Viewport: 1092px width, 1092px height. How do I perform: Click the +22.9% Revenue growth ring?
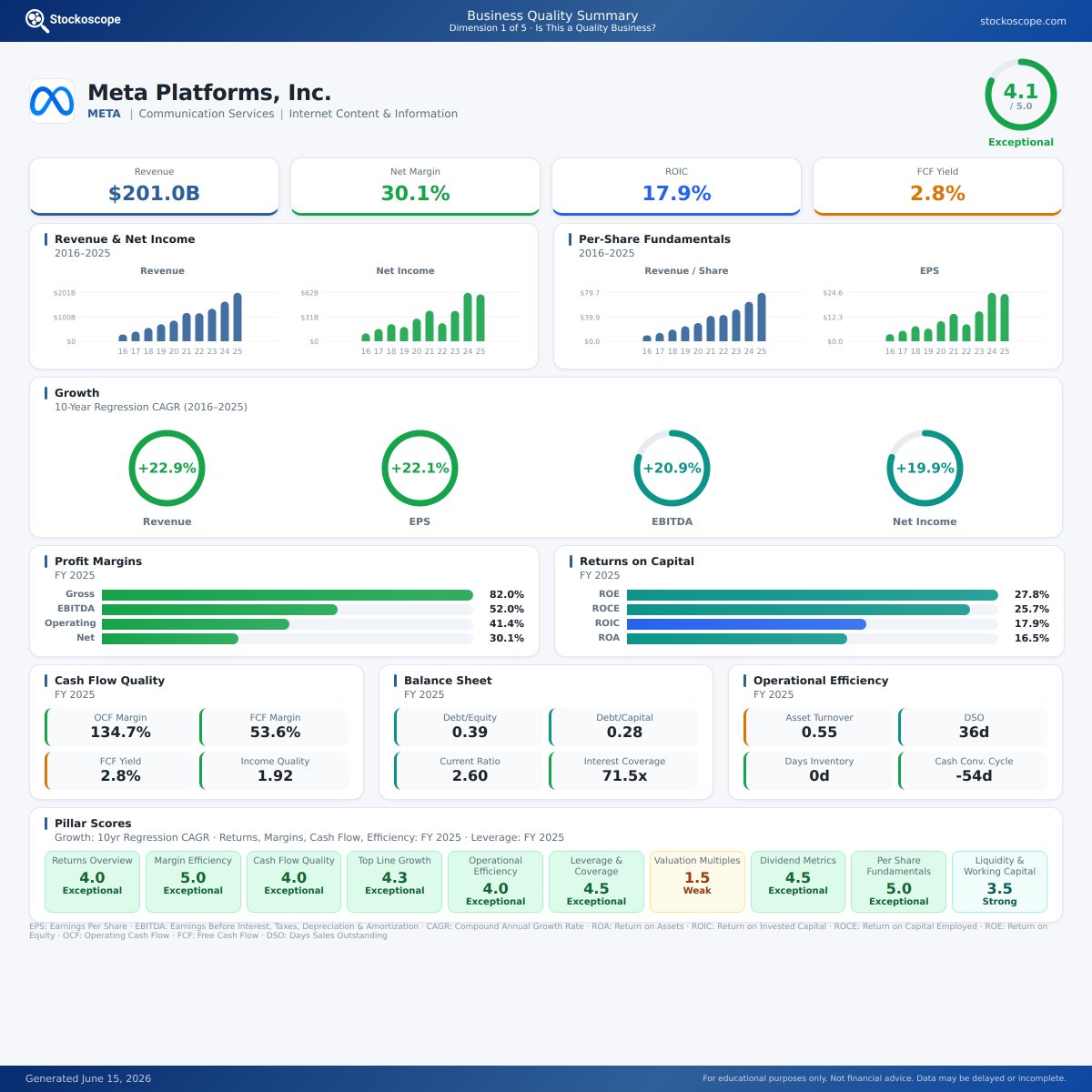coord(167,468)
